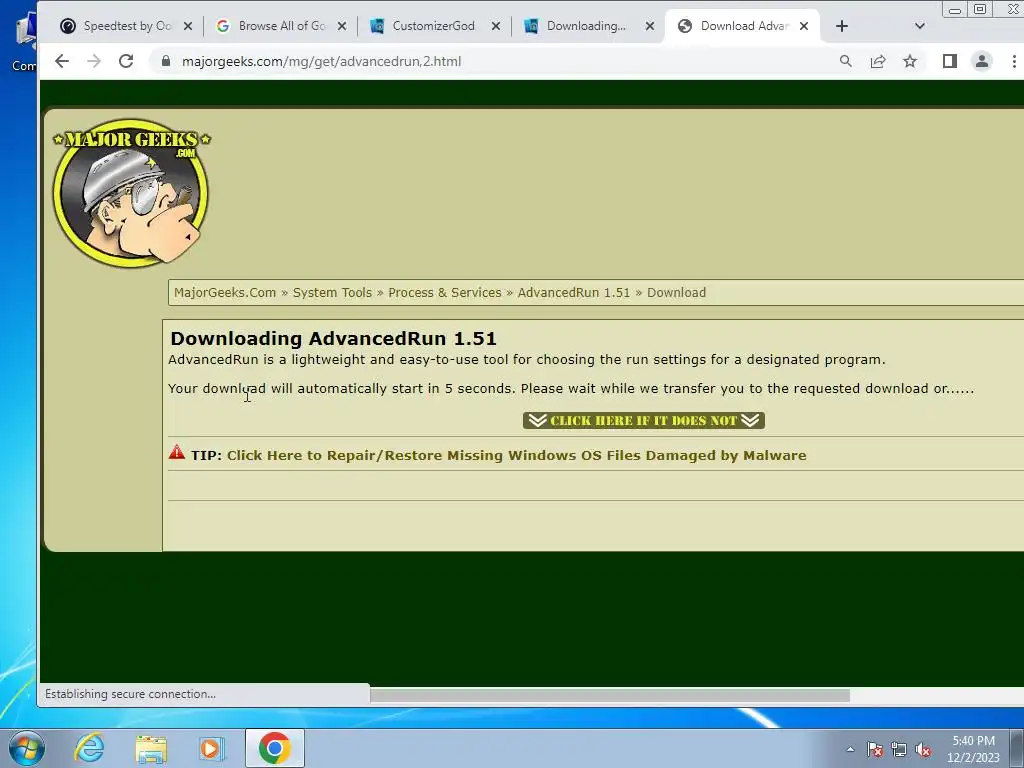Screen dimensions: 1024x768
Task: Click the 'Click here if it does not' button
Action: pos(644,421)
